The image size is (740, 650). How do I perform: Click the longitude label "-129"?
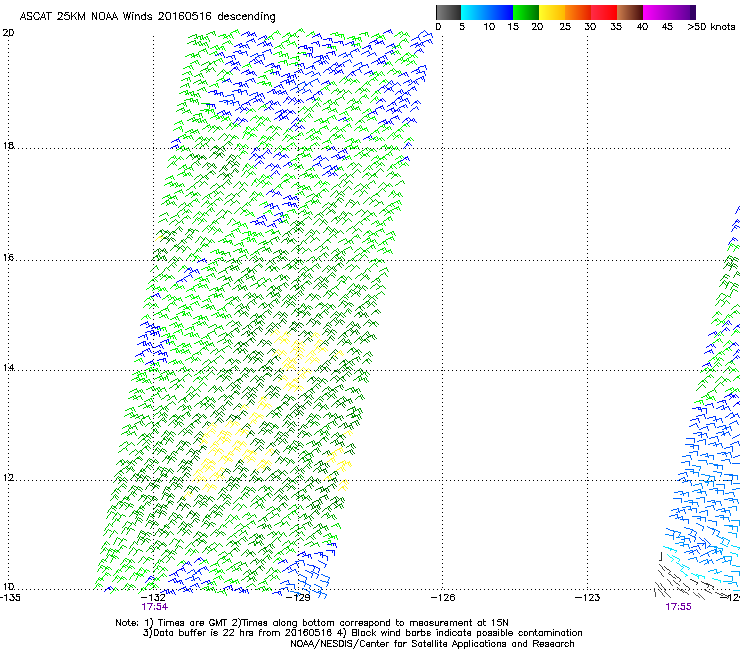click(298, 598)
